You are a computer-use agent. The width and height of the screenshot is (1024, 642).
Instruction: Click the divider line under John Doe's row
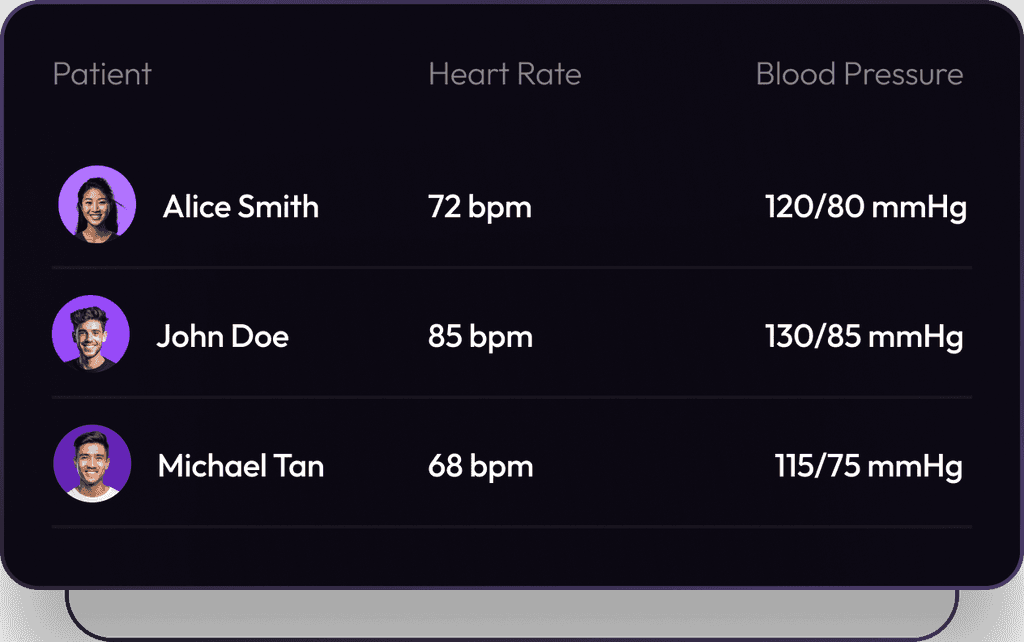tap(512, 397)
